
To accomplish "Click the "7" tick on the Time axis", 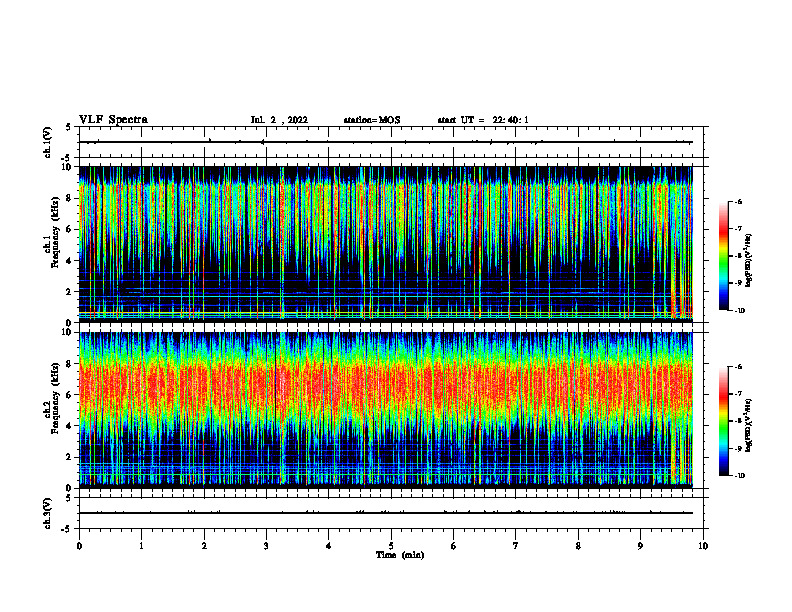I will click(x=516, y=546).
